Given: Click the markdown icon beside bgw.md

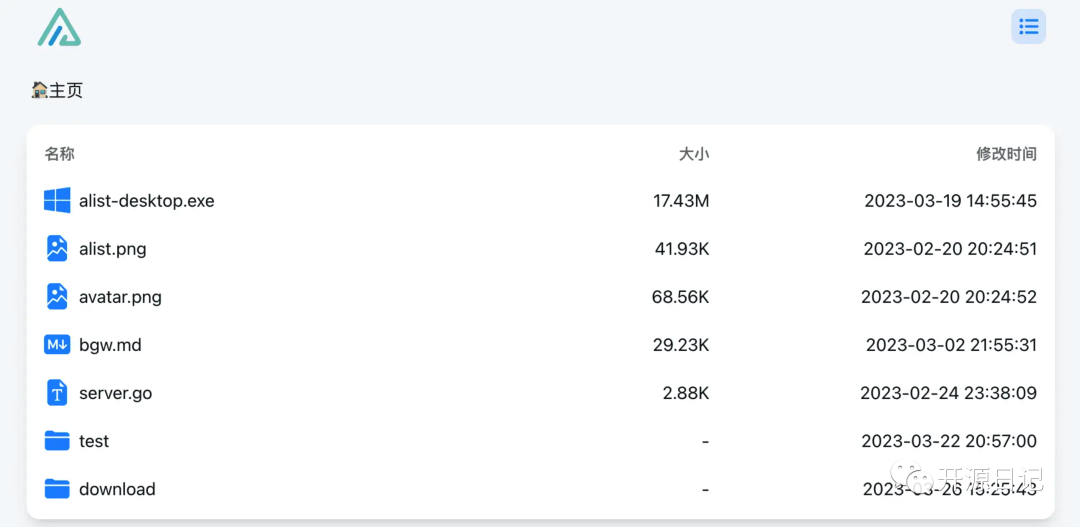Looking at the screenshot, I should [57, 345].
